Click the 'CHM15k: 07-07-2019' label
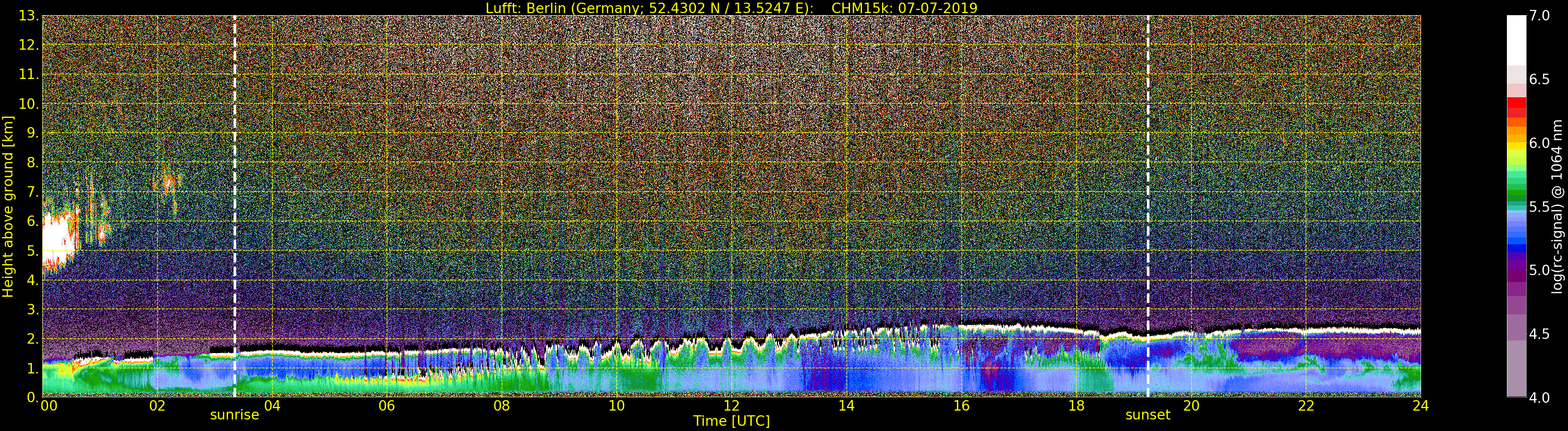The height and width of the screenshot is (431, 1568). 904,8
